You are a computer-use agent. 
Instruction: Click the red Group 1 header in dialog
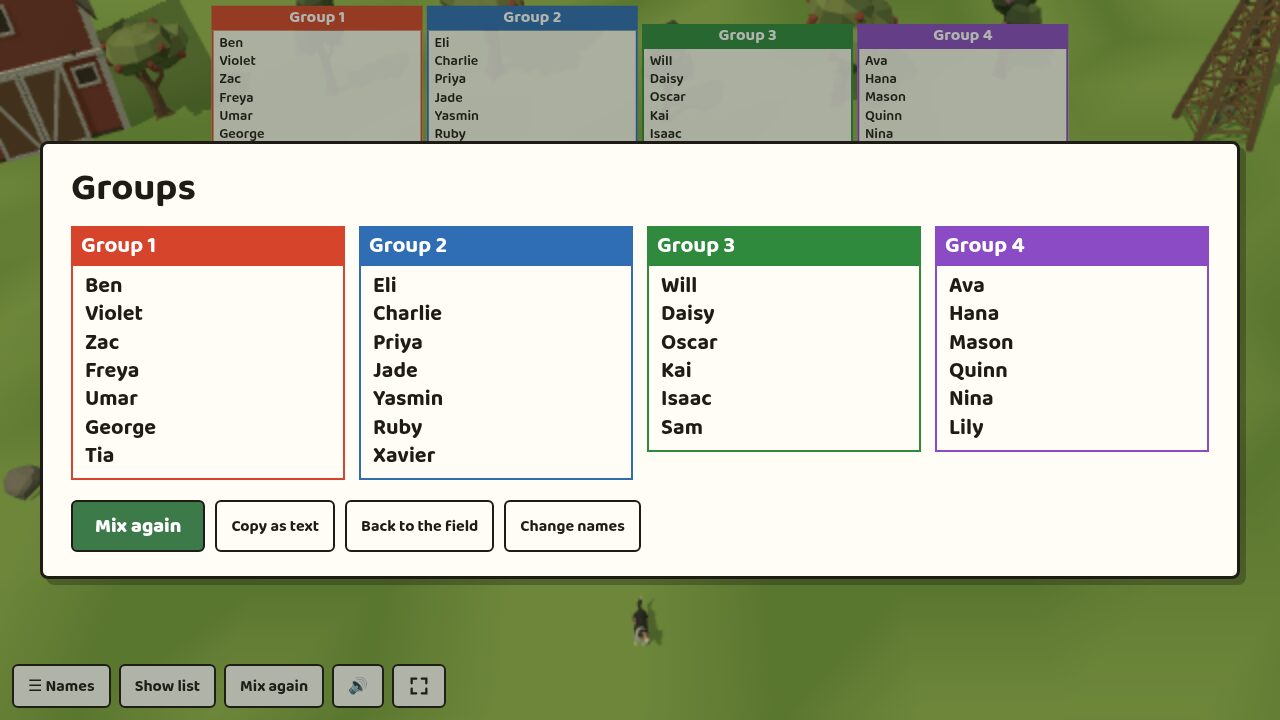click(208, 246)
